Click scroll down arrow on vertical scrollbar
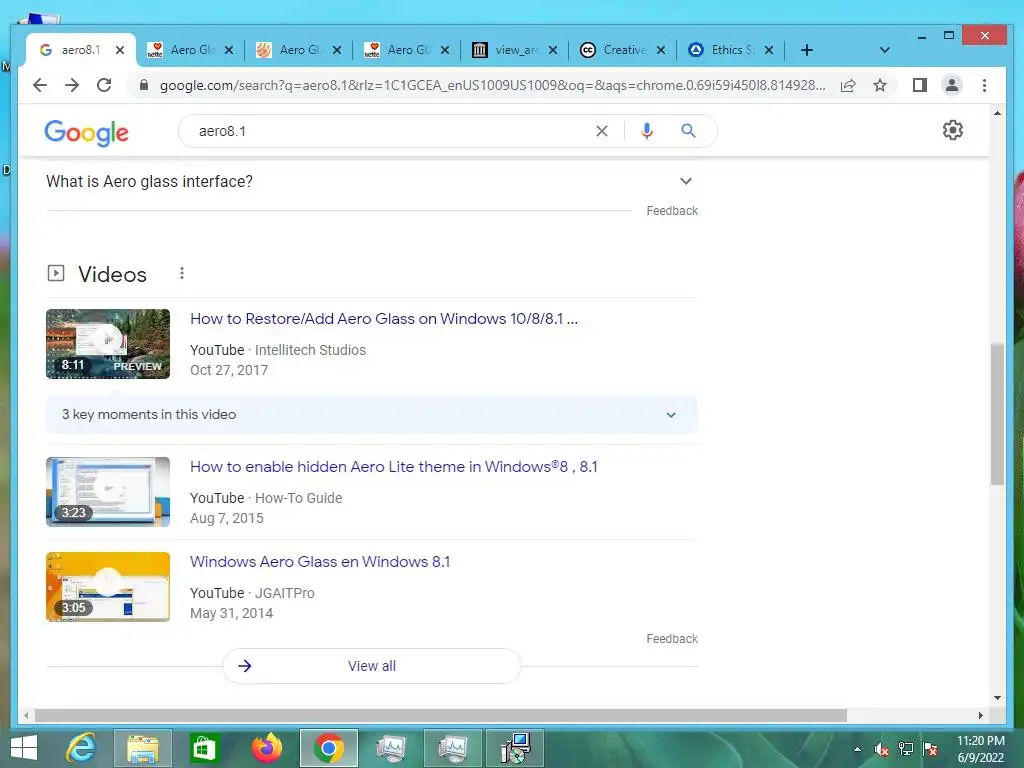Screen dimensions: 1024x768 997,698
